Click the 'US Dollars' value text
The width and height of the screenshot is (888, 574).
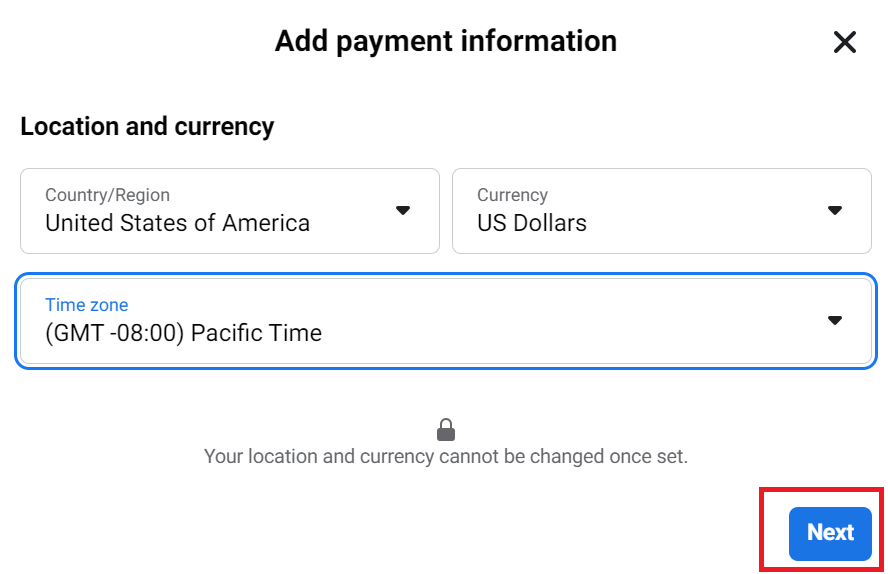tap(532, 223)
